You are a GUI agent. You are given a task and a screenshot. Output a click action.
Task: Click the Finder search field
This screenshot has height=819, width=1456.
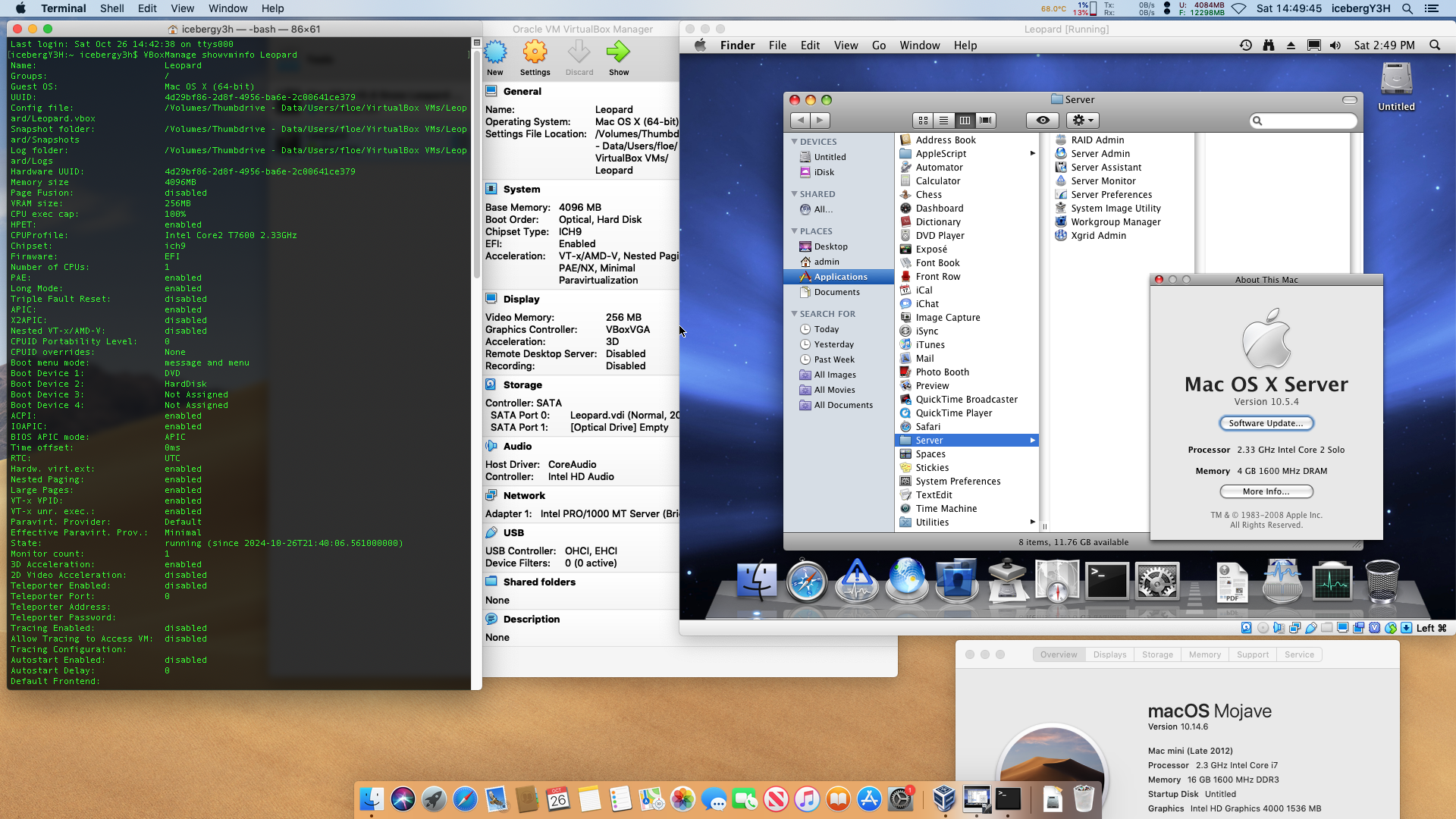[1303, 121]
